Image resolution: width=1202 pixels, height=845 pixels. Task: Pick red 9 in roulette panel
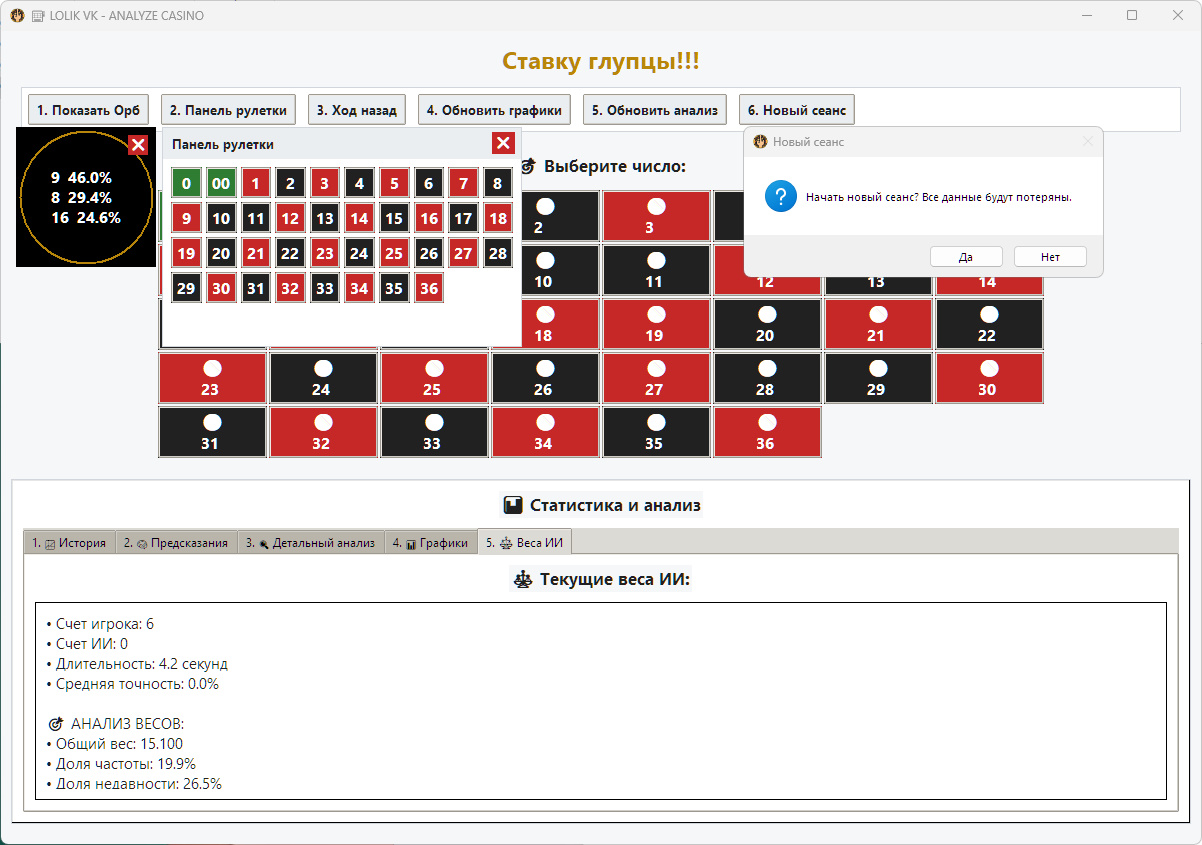pyautogui.click(x=186, y=218)
